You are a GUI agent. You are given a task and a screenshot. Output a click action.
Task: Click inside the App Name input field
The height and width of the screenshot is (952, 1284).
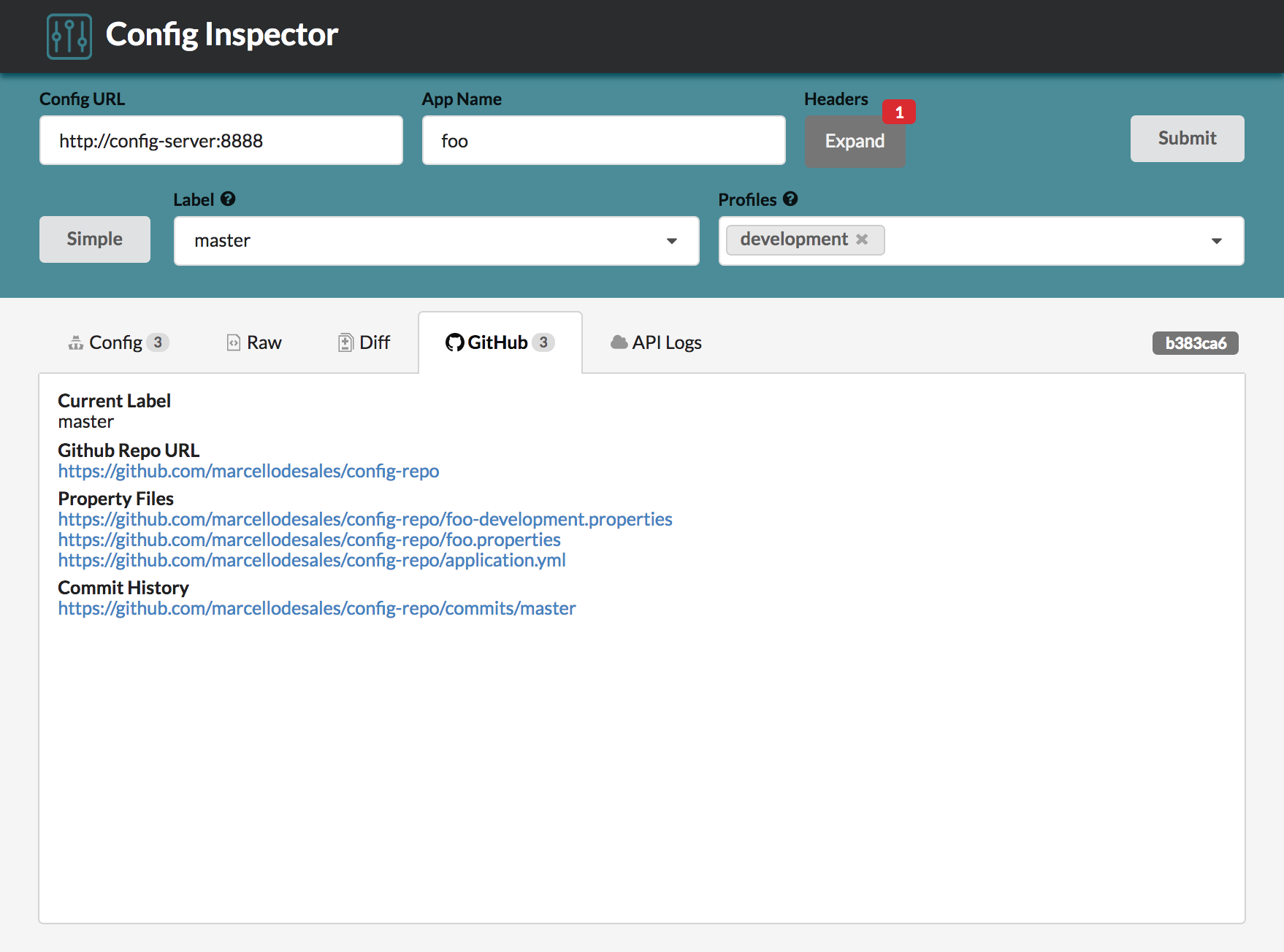pyautogui.click(x=603, y=140)
